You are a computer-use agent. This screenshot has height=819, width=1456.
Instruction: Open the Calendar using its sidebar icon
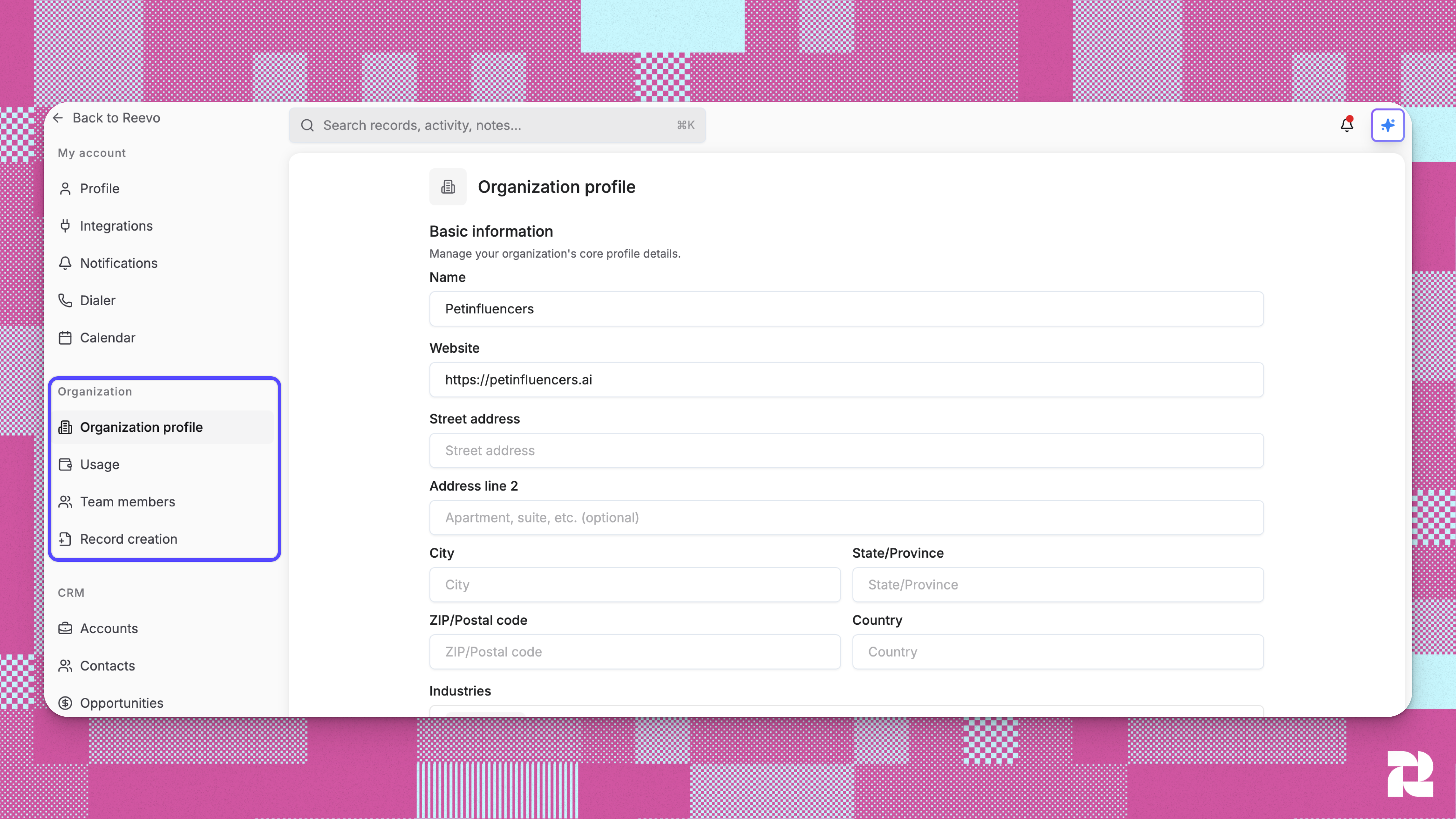tap(65, 337)
